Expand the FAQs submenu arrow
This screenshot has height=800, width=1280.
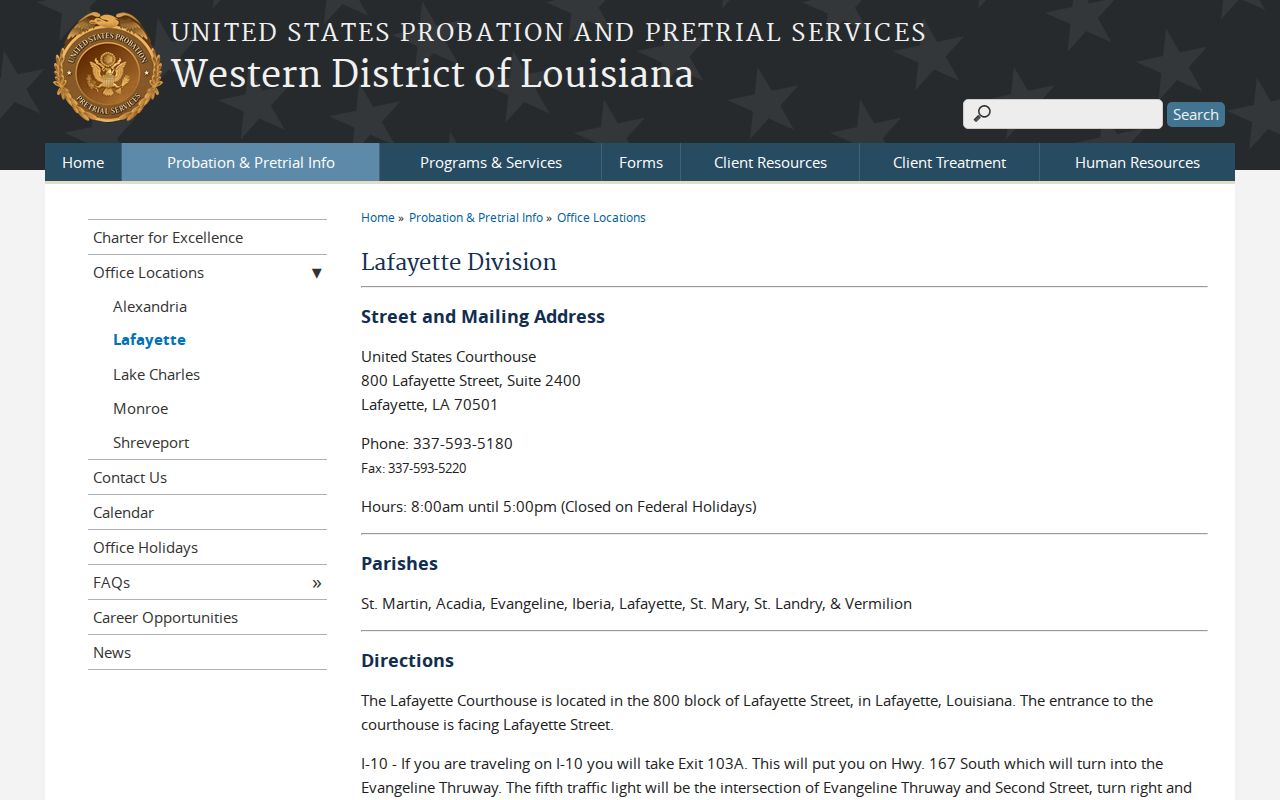pyautogui.click(x=316, y=583)
